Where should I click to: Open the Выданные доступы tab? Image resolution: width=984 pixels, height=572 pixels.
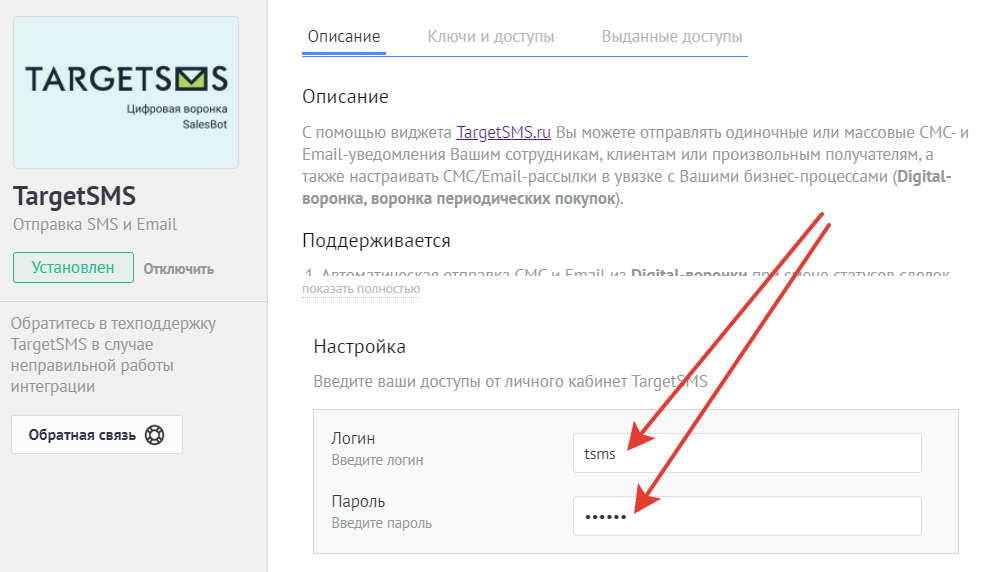click(671, 36)
